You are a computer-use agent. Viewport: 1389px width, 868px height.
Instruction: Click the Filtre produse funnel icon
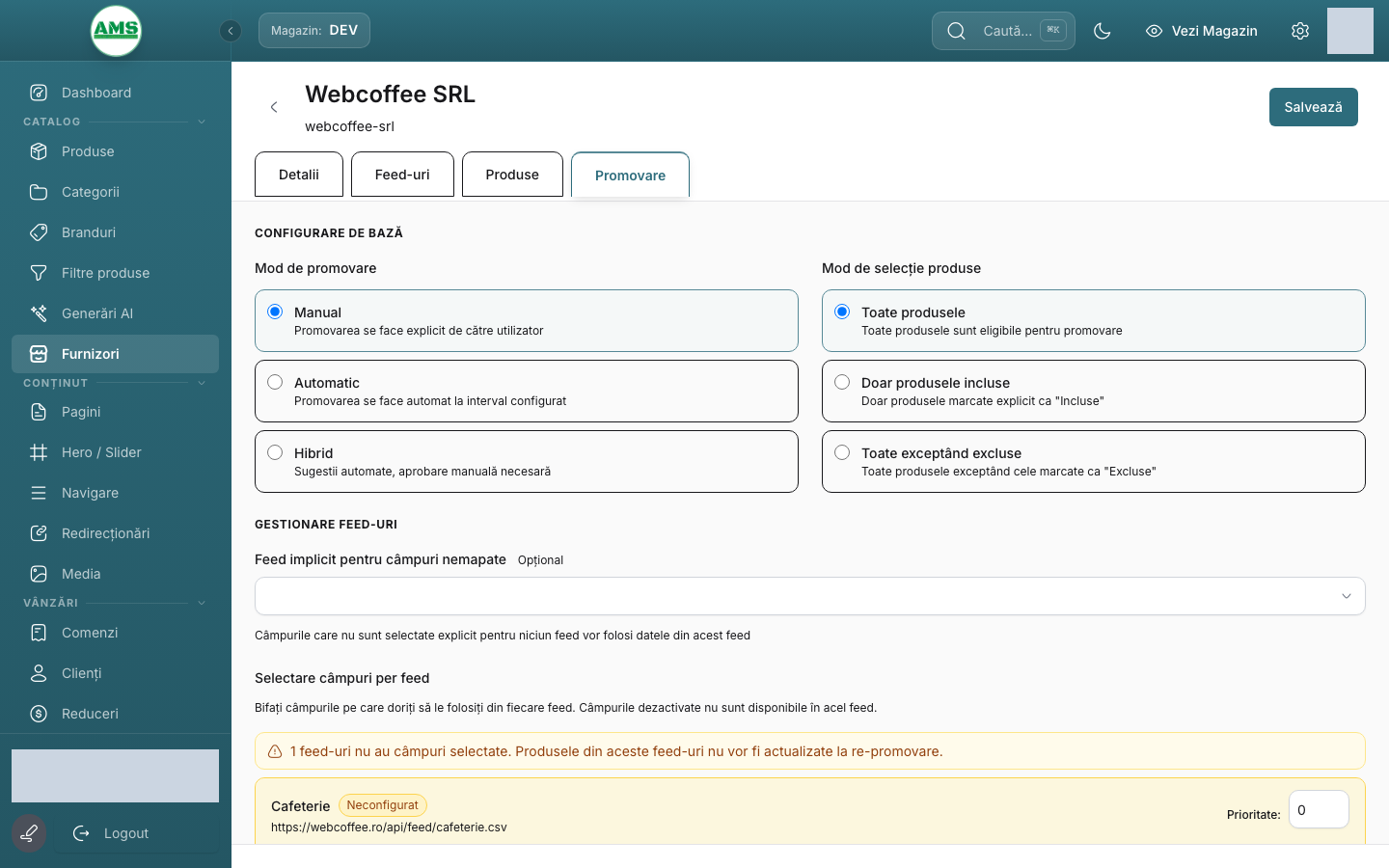tap(39, 273)
